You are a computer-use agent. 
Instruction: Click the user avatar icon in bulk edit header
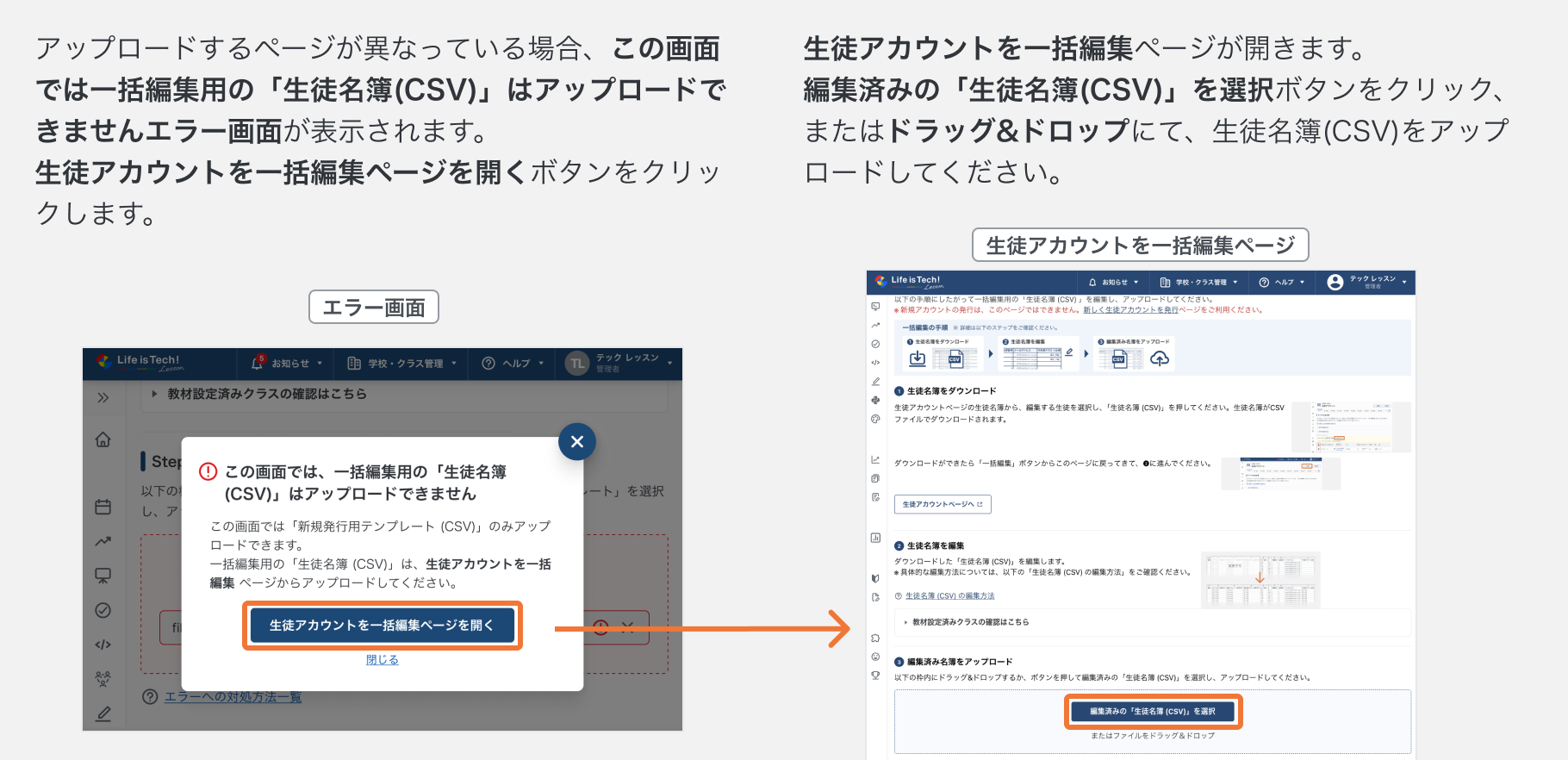pos(1335,282)
